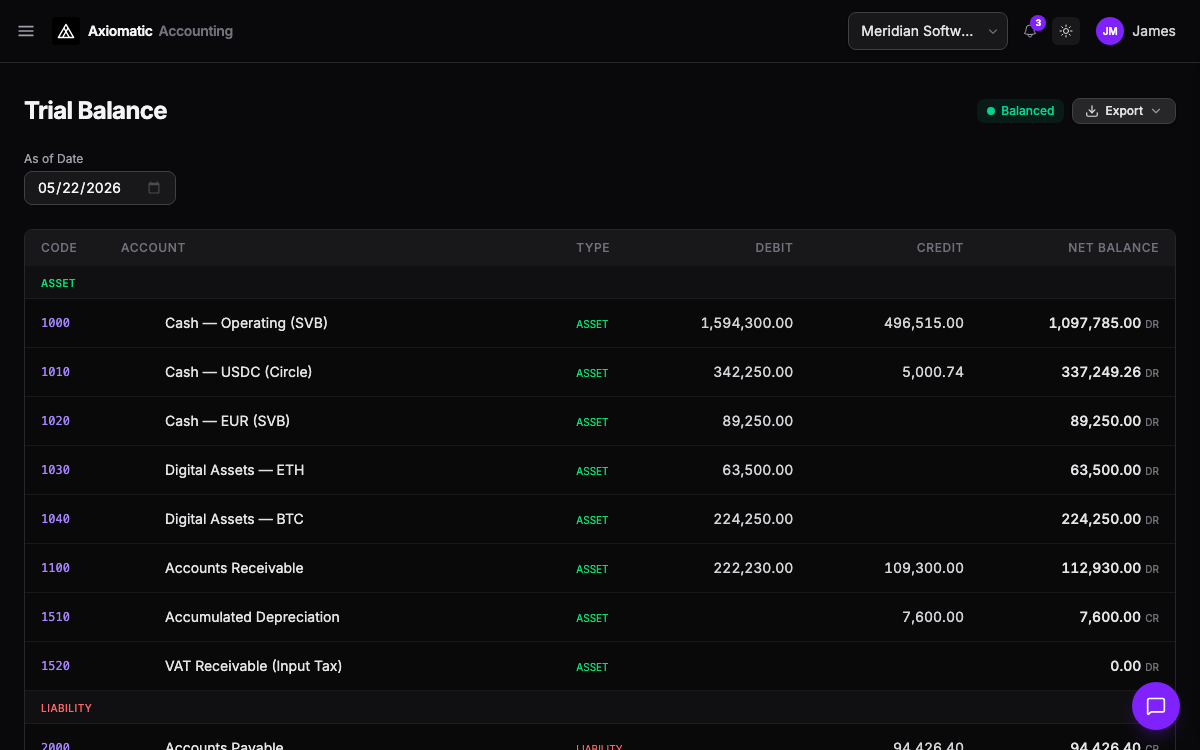Click Cash — Operating (SVB) account name
The height and width of the screenshot is (750, 1200).
point(246,323)
